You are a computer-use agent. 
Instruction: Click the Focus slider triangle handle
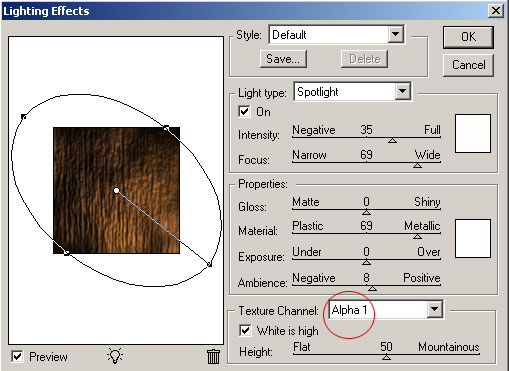(417, 165)
